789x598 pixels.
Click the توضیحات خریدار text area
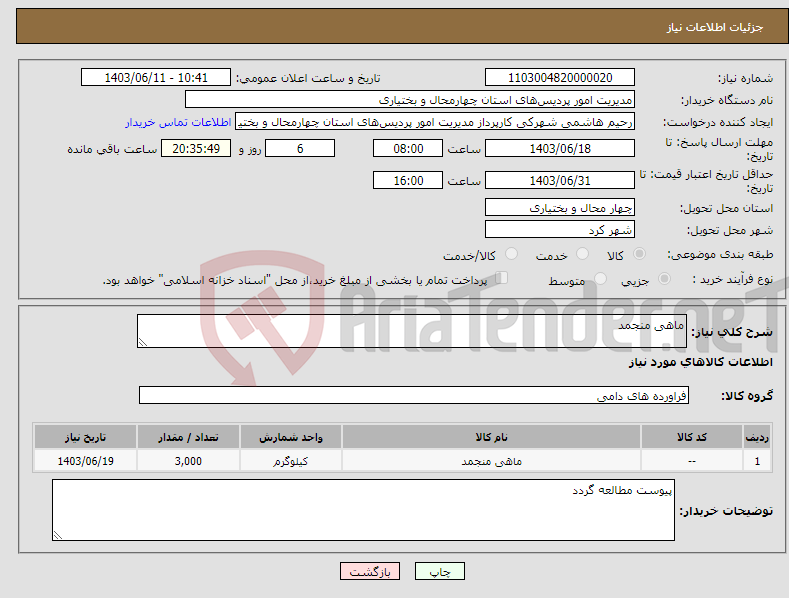pyautogui.click(x=363, y=510)
